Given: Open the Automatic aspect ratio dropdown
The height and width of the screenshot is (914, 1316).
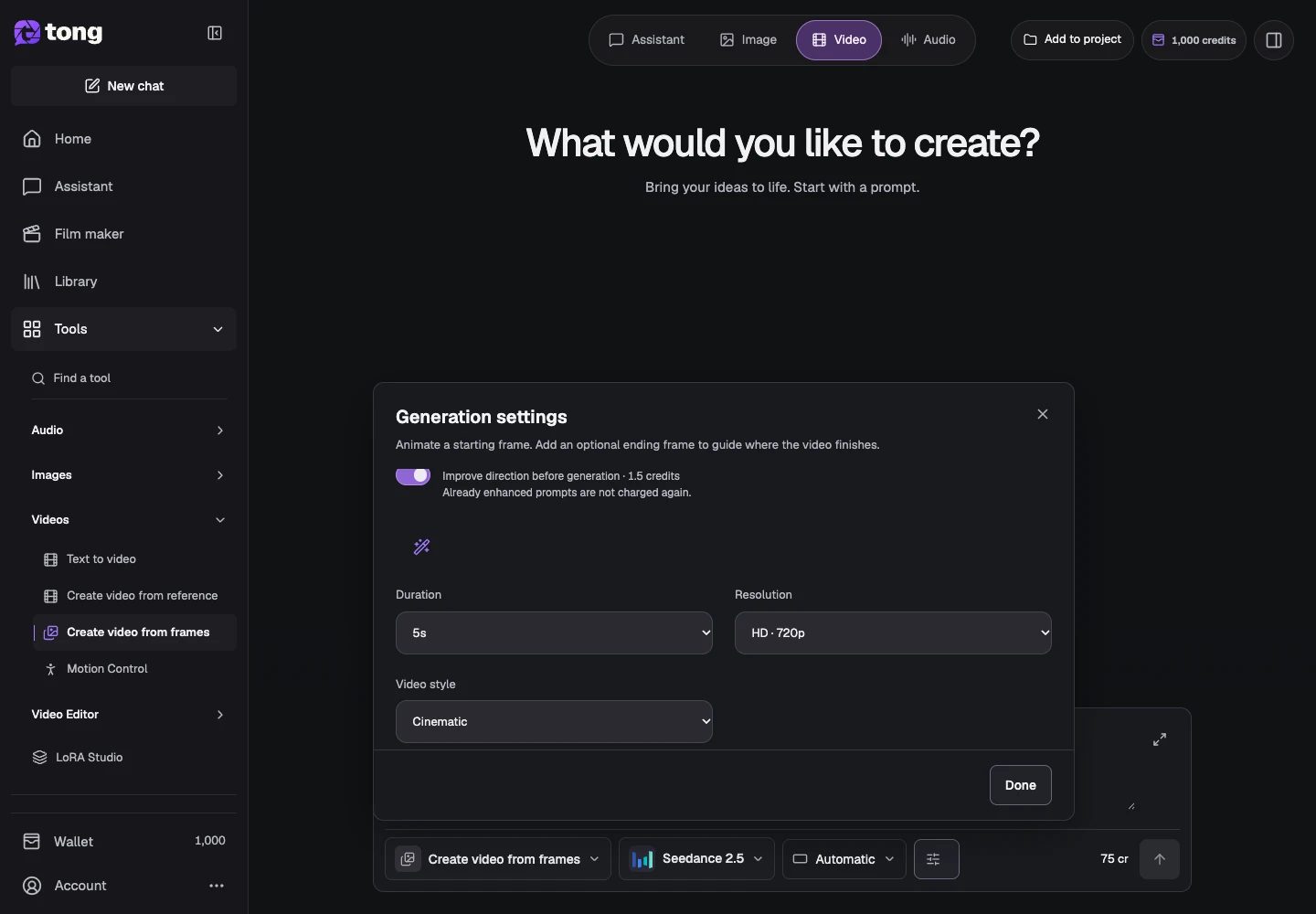Looking at the screenshot, I should 844,859.
